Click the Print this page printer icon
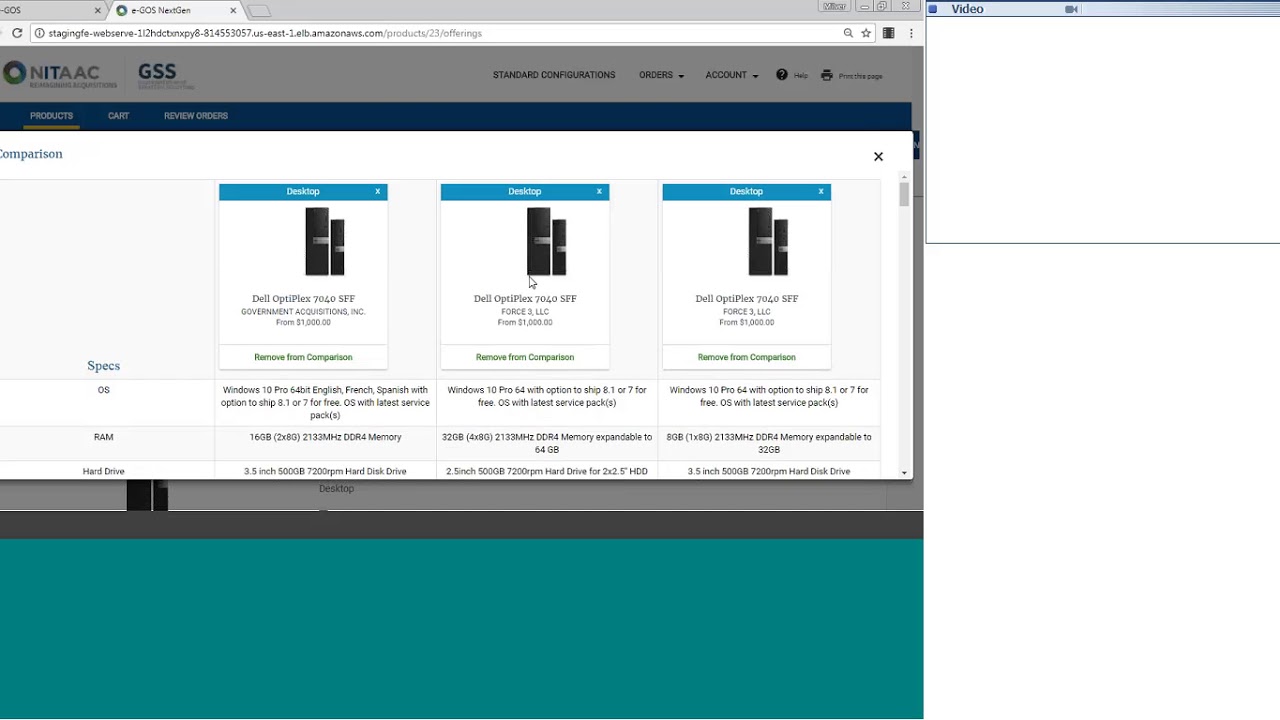The image size is (1280, 720). [x=827, y=75]
